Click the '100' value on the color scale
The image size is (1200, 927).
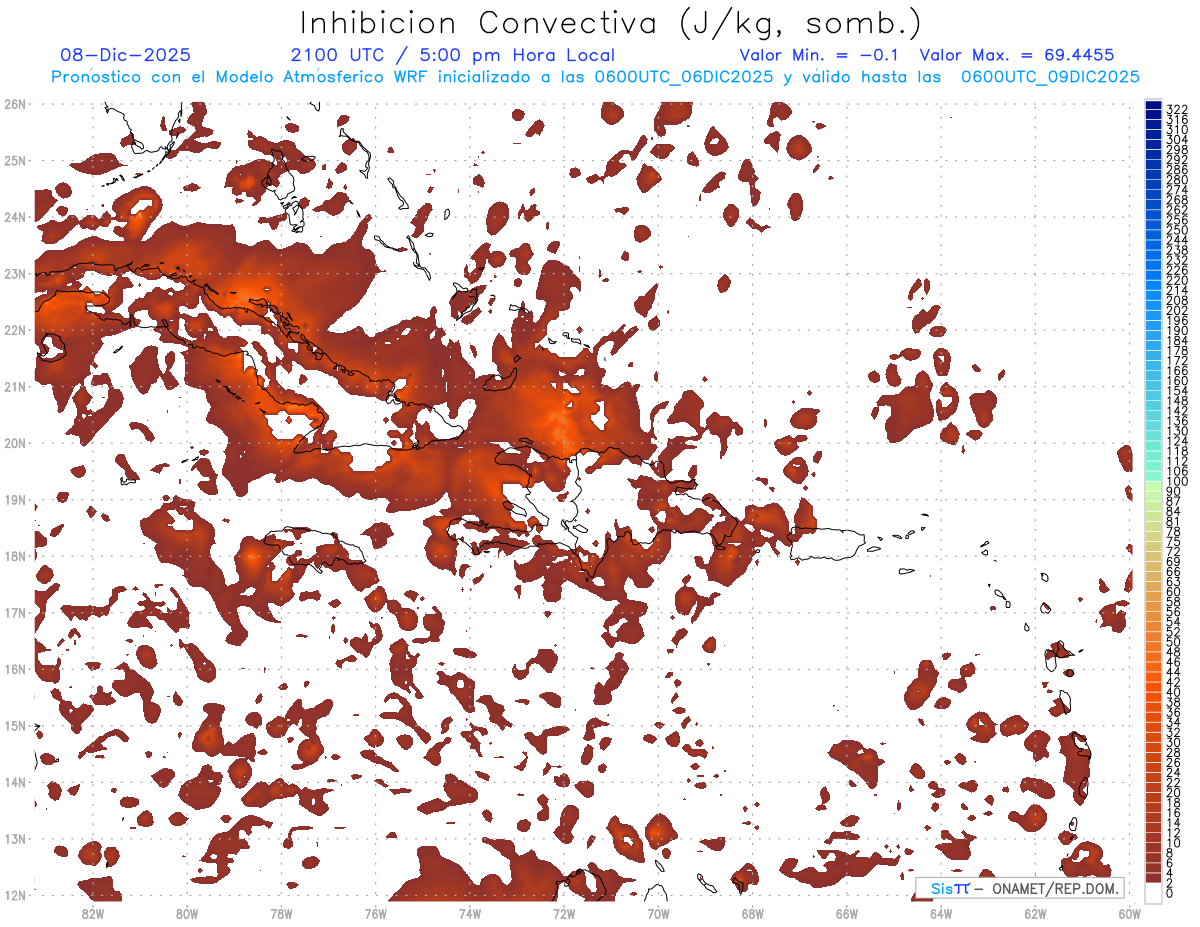click(1177, 482)
